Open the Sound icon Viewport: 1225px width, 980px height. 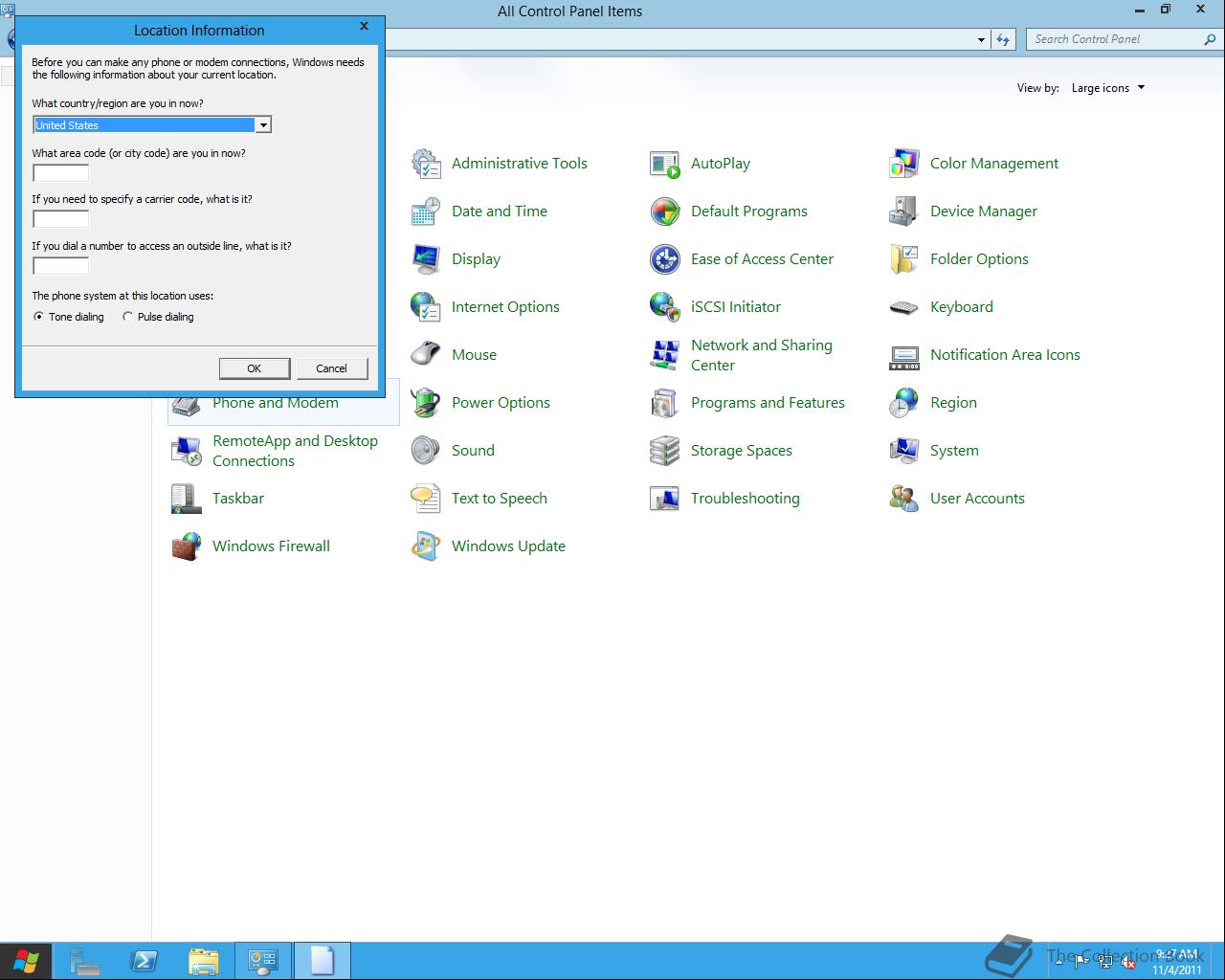tap(426, 451)
